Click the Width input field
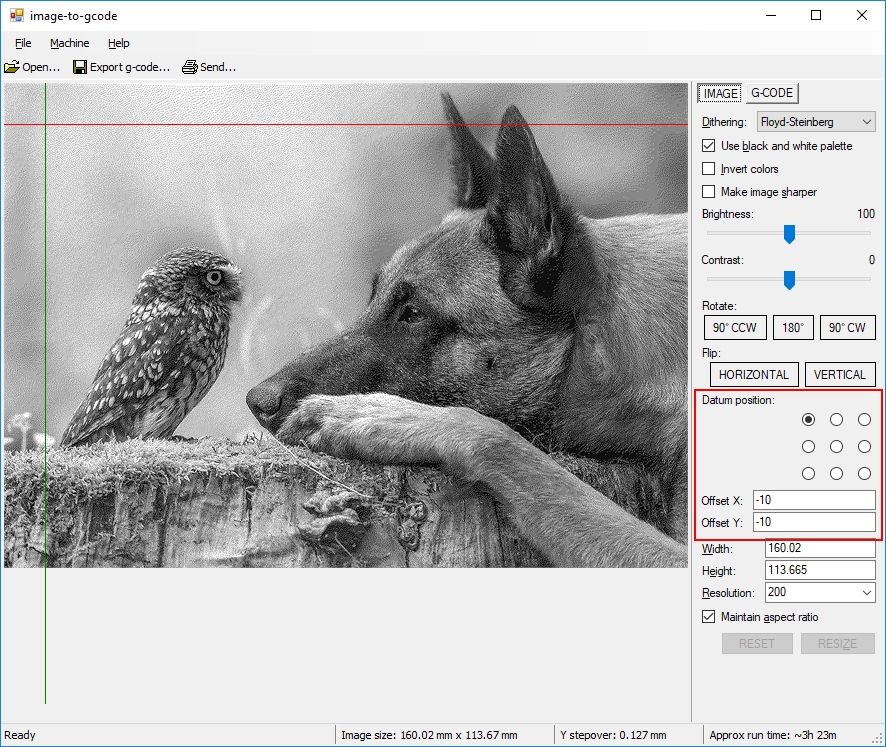 coord(819,548)
